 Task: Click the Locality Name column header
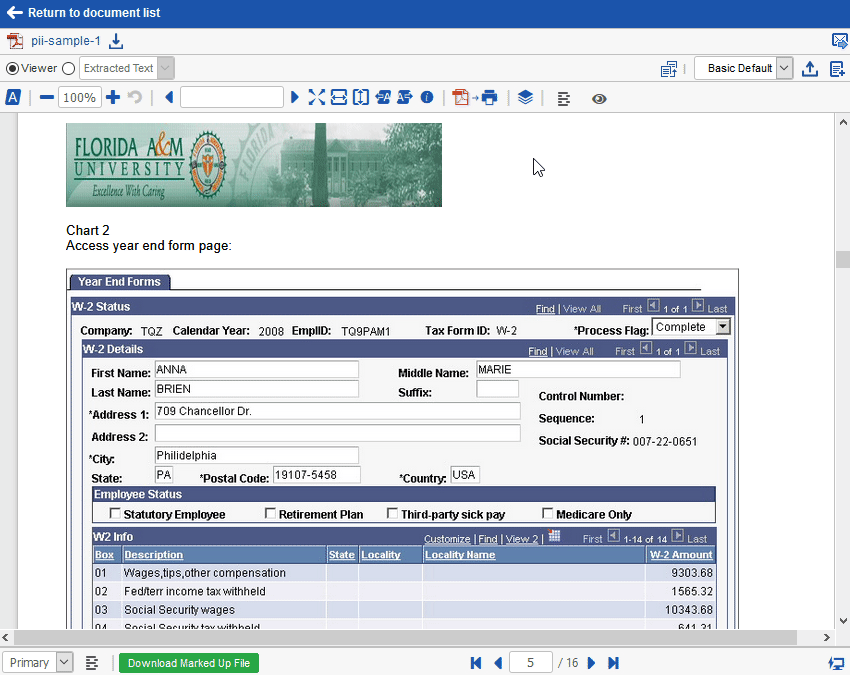(x=460, y=555)
